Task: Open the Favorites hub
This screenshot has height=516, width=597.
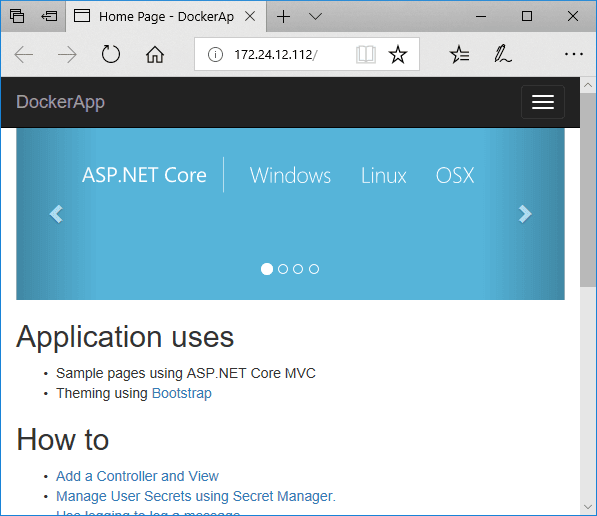Action: point(460,54)
